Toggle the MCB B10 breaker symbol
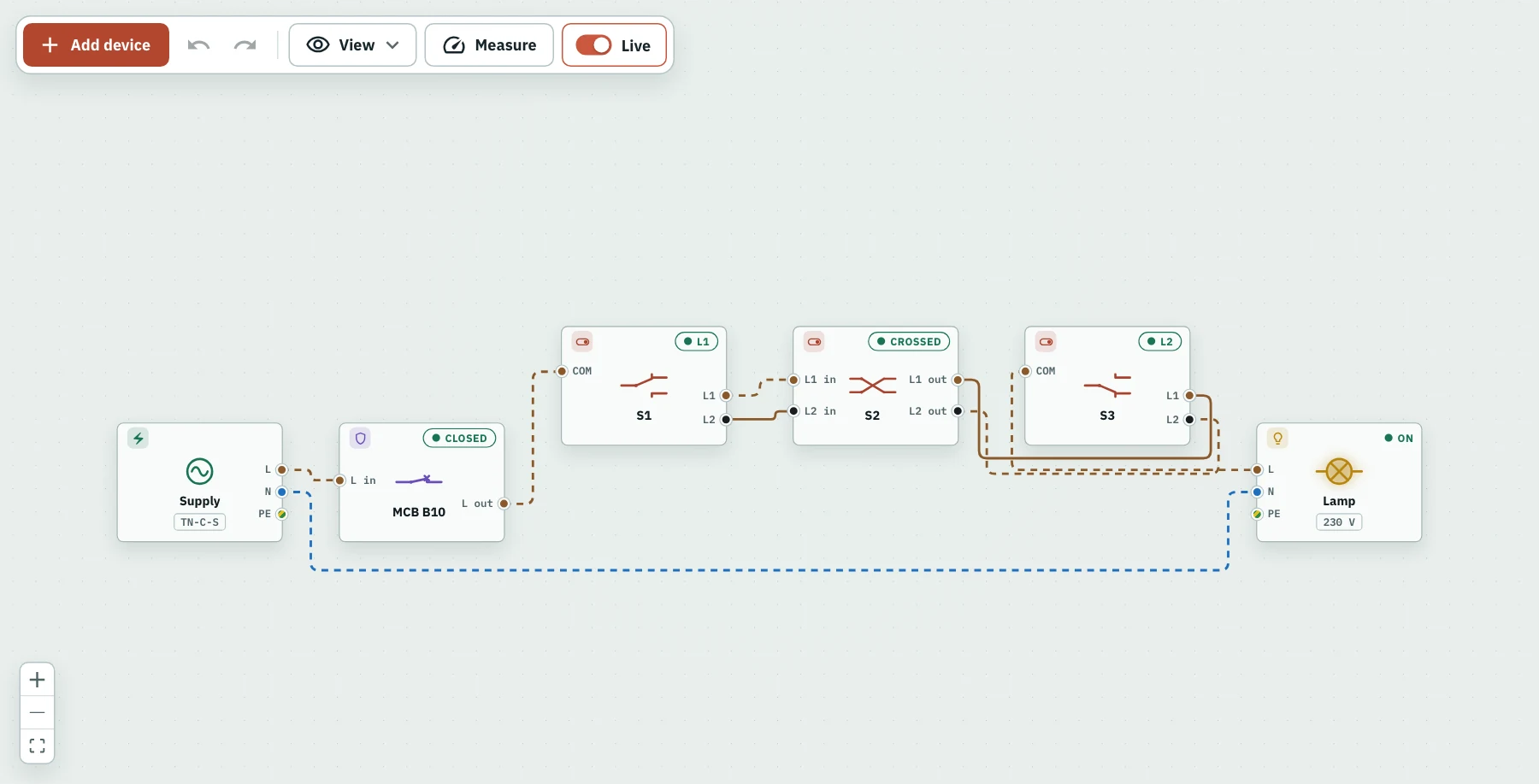Image resolution: width=1539 pixels, height=784 pixels. [x=419, y=480]
